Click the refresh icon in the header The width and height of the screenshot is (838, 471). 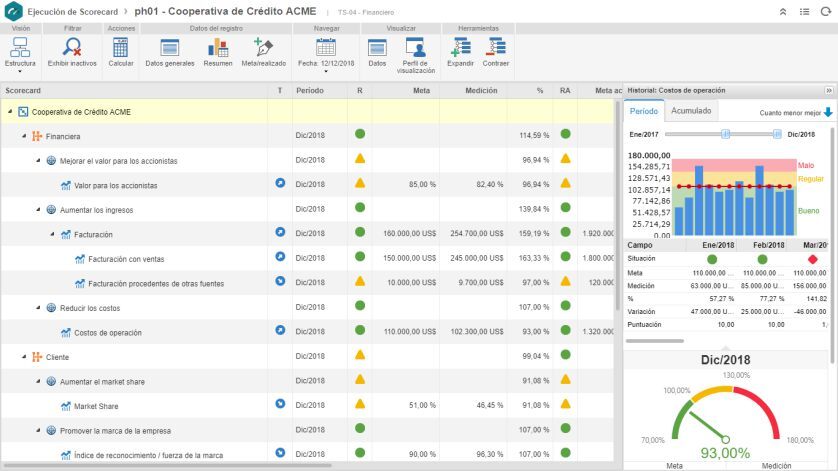825,11
